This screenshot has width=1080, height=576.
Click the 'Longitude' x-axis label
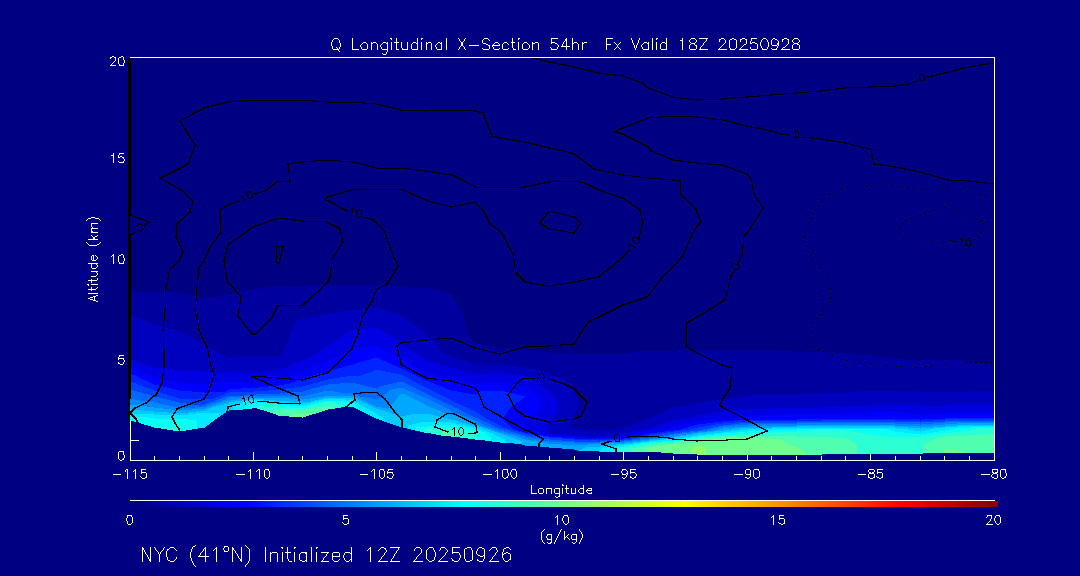point(561,490)
